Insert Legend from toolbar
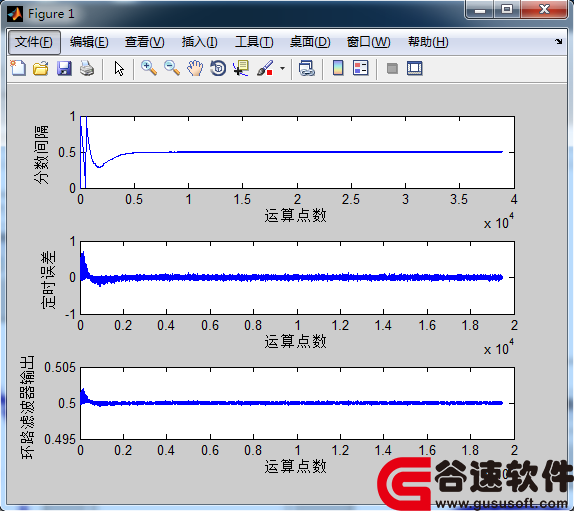Screen dimensions: 574x511 (x=361, y=68)
